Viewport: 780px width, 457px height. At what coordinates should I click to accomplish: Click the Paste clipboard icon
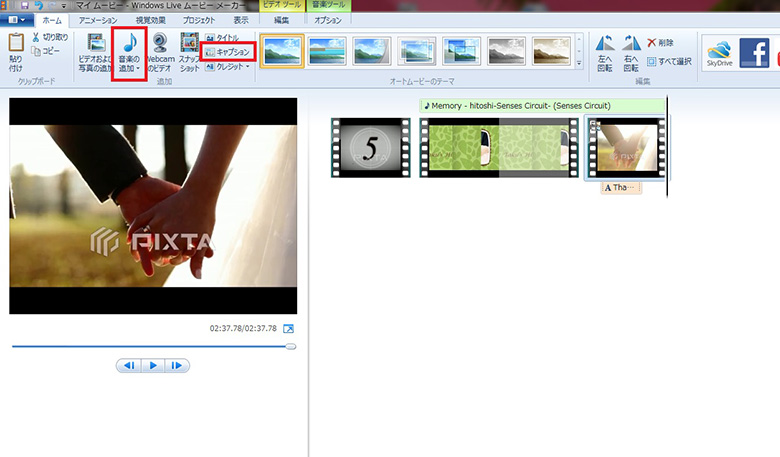pos(16,43)
